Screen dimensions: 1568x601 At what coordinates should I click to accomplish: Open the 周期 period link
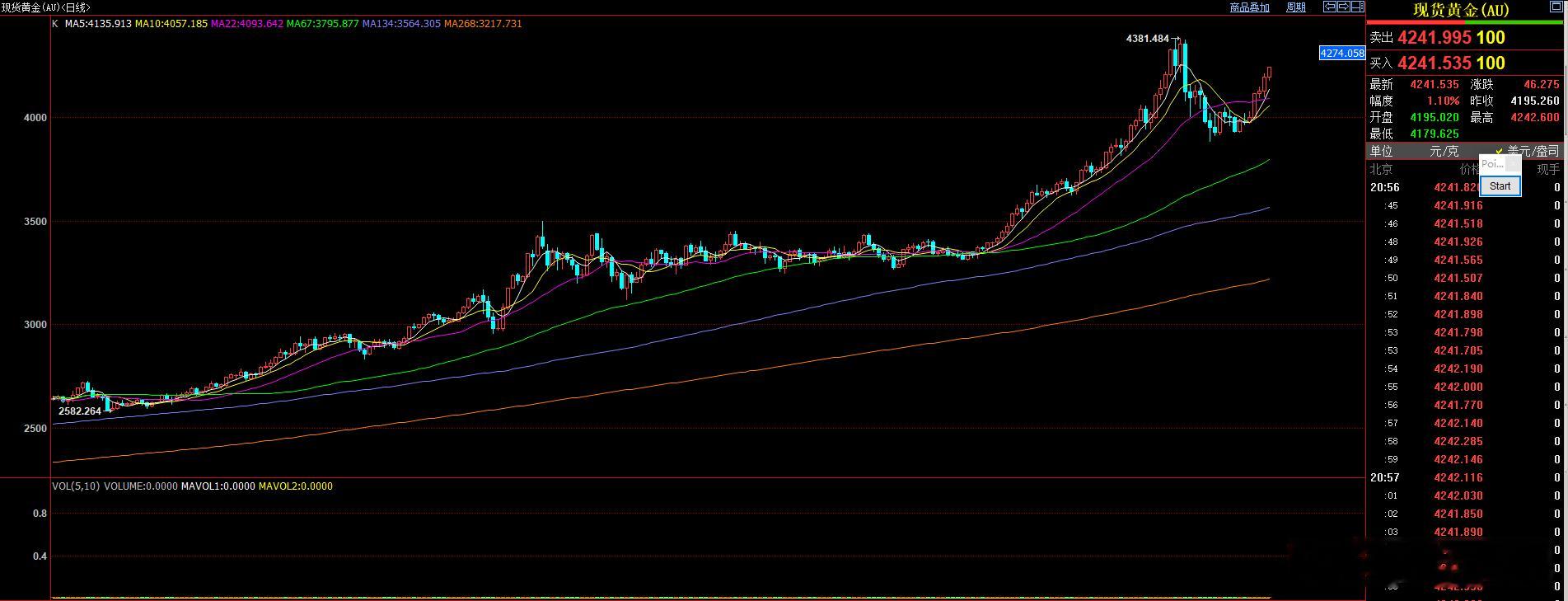pos(1296,7)
